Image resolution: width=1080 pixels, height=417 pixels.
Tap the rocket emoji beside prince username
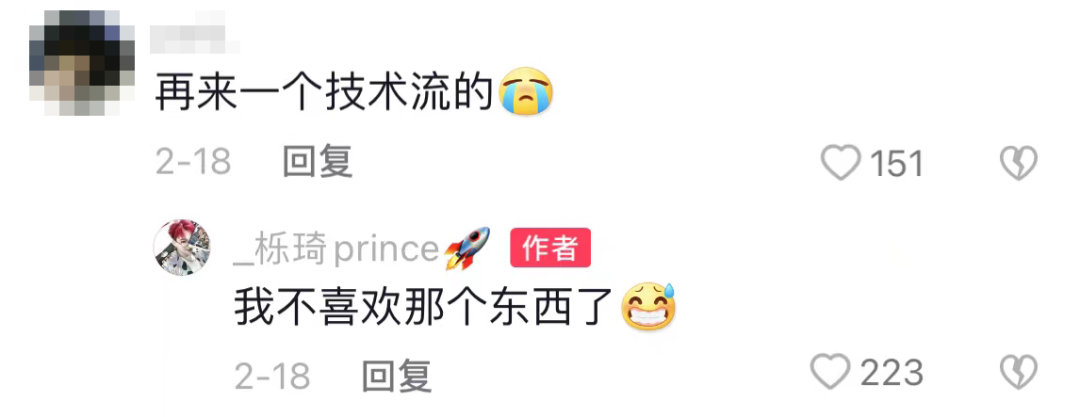(467, 248)
